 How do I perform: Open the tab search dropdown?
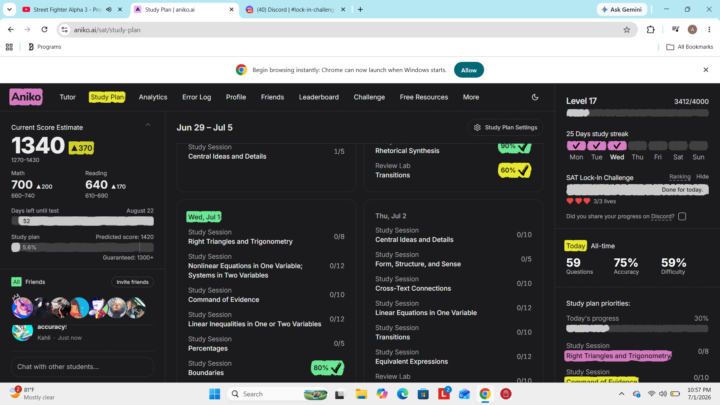tap(9, 9)
